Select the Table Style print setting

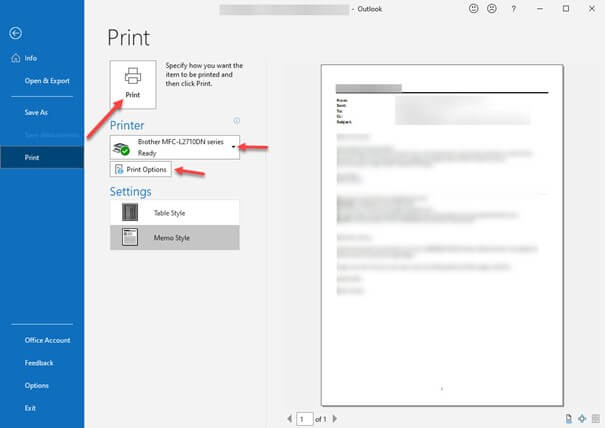coord(175,212)
